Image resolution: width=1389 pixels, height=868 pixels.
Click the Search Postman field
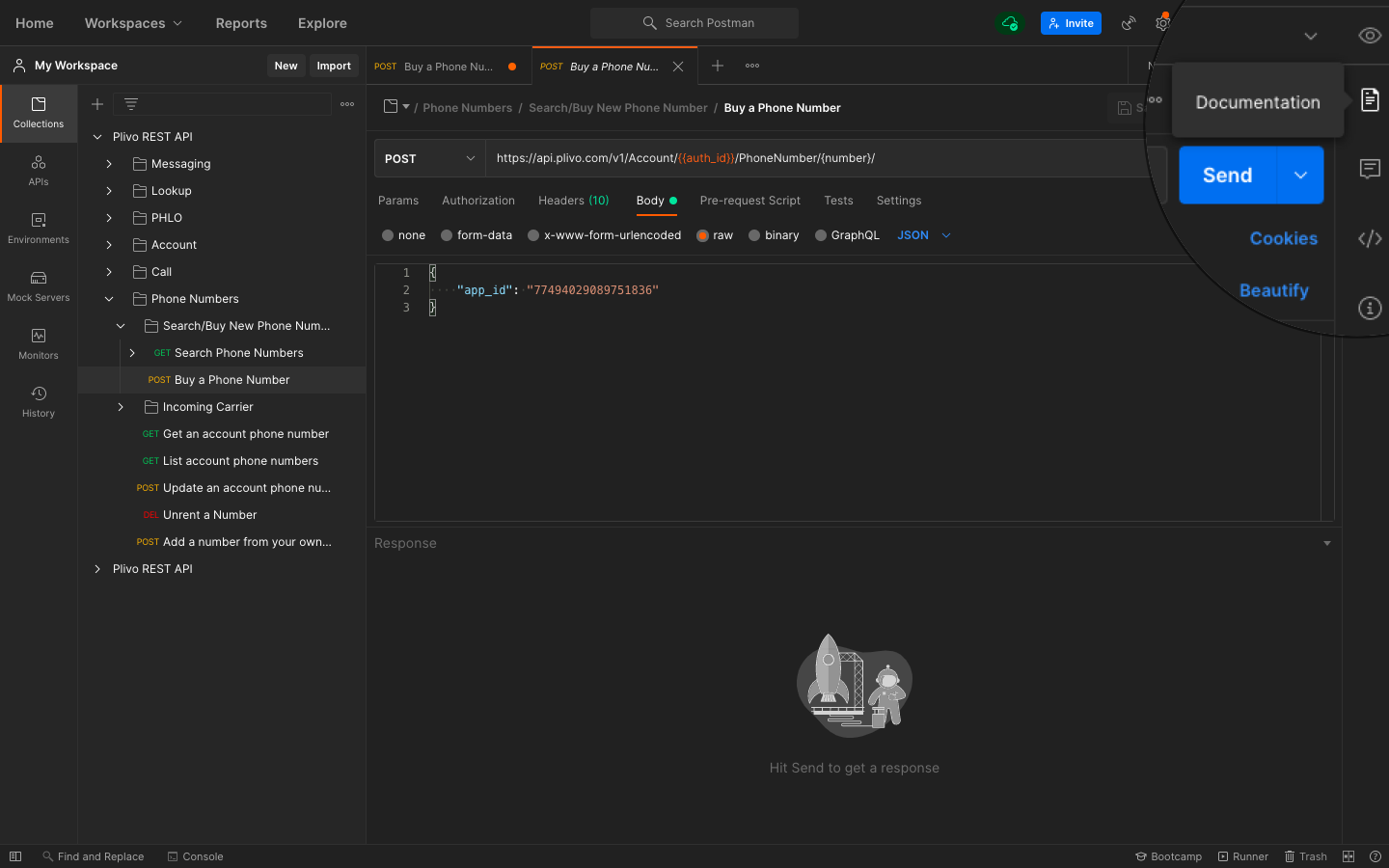click(694, 23)
